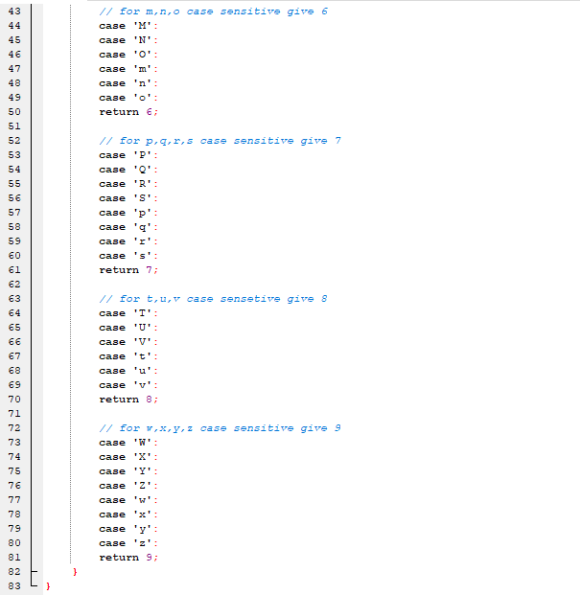This screenshot has height=595, width=580.
Task: Click line number 72 in the gutter
Action: tap(14, 428)
